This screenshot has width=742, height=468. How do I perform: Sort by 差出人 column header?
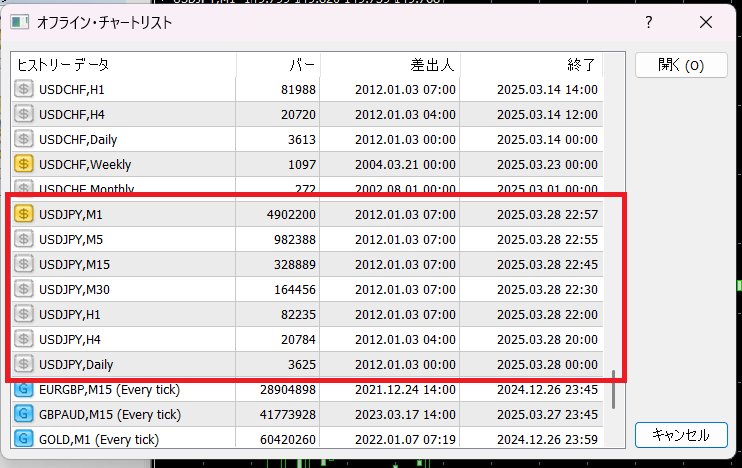point(390,65)
